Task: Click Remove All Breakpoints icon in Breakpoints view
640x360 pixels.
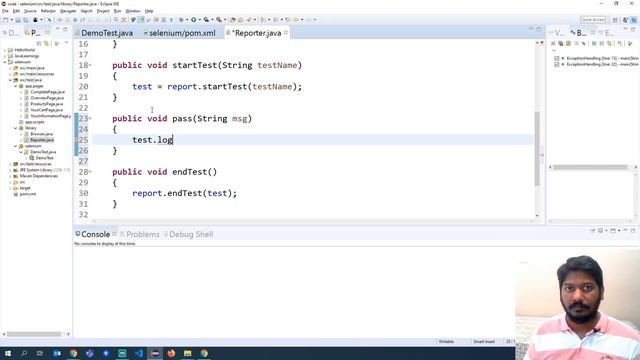Action: click(561, 43)
